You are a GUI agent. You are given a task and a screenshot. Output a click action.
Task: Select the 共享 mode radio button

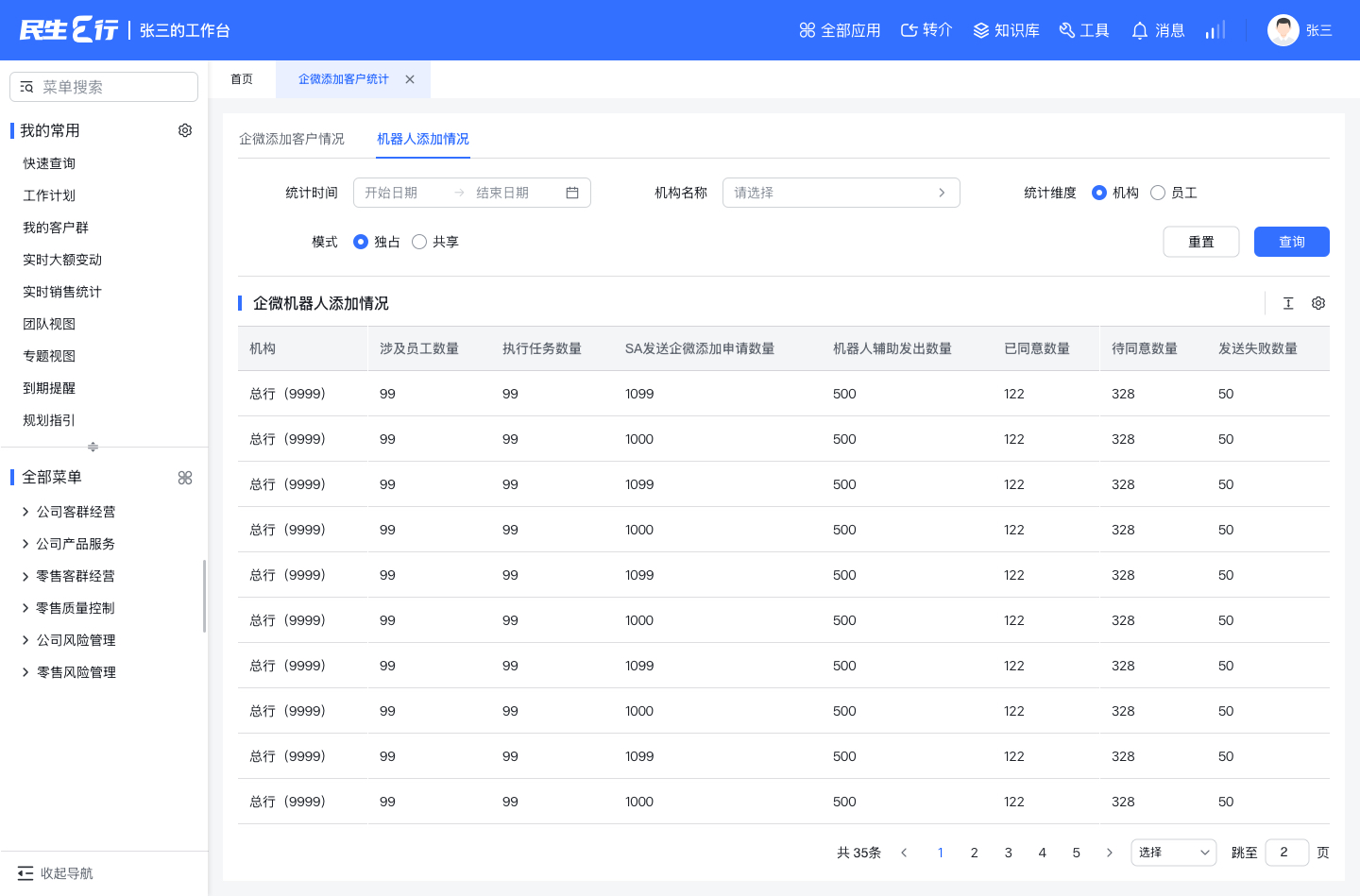419,242
